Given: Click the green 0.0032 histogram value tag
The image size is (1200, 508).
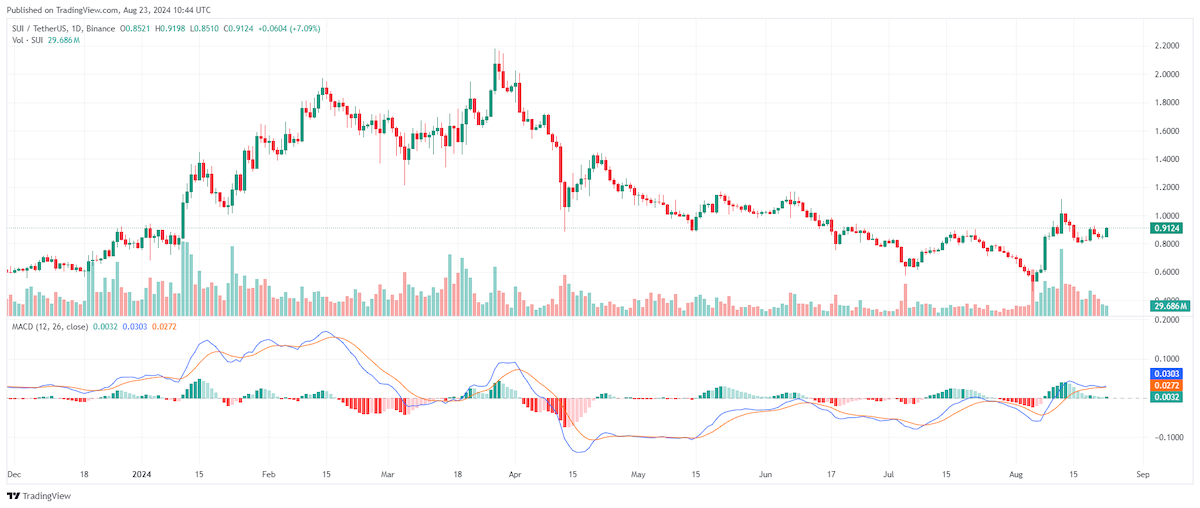Looking at the screenshot, I should pos(1167,397).
